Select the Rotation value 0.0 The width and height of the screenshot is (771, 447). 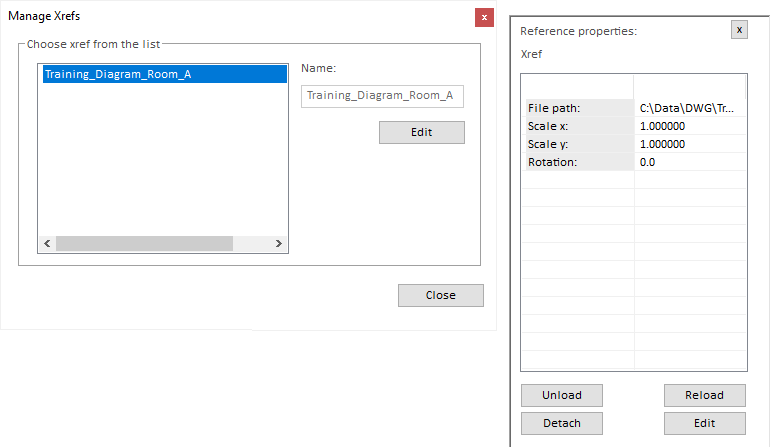tap(690, 162)
